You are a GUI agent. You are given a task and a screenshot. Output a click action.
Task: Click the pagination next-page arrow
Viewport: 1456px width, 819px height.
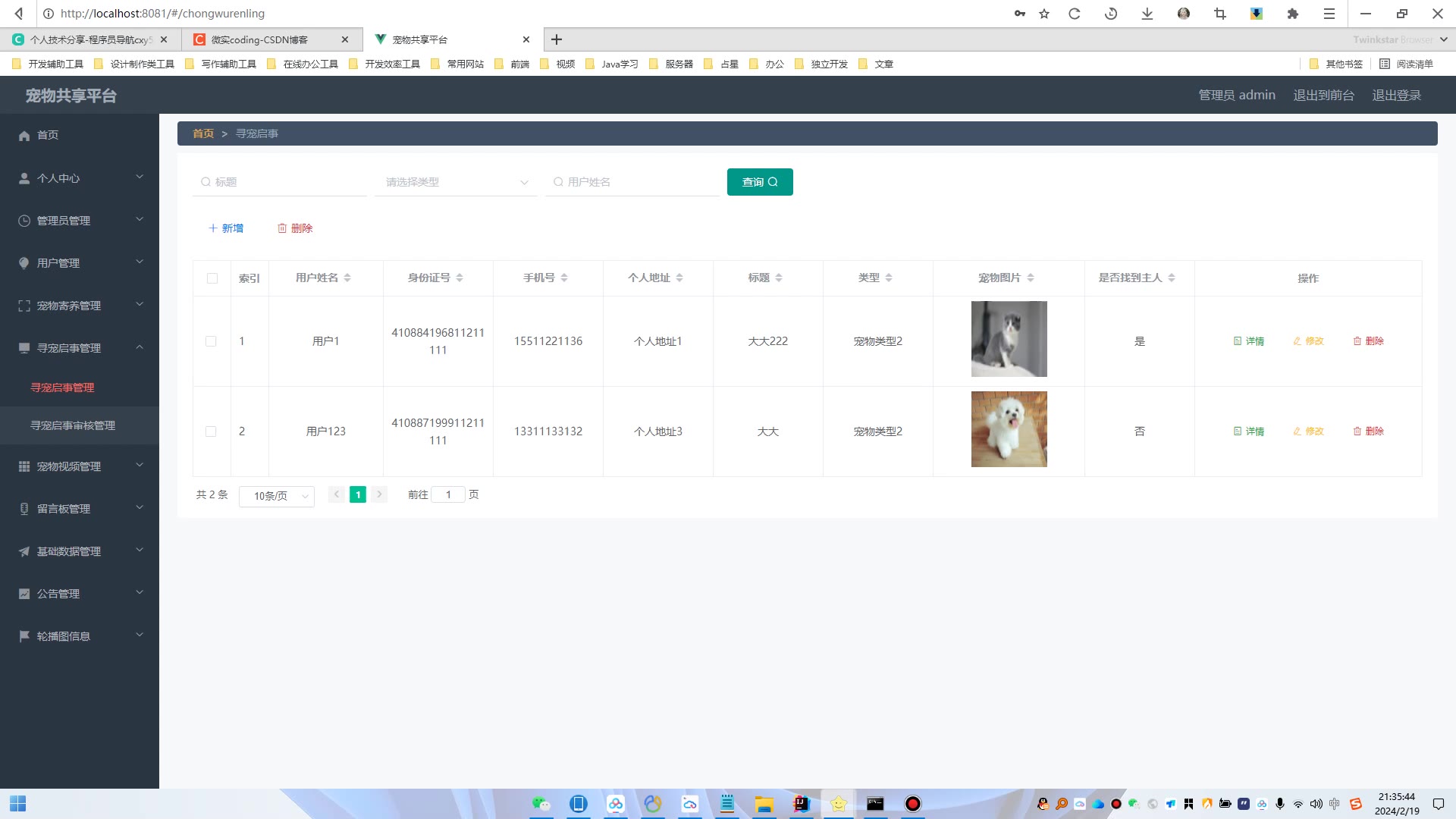(379, 494)
